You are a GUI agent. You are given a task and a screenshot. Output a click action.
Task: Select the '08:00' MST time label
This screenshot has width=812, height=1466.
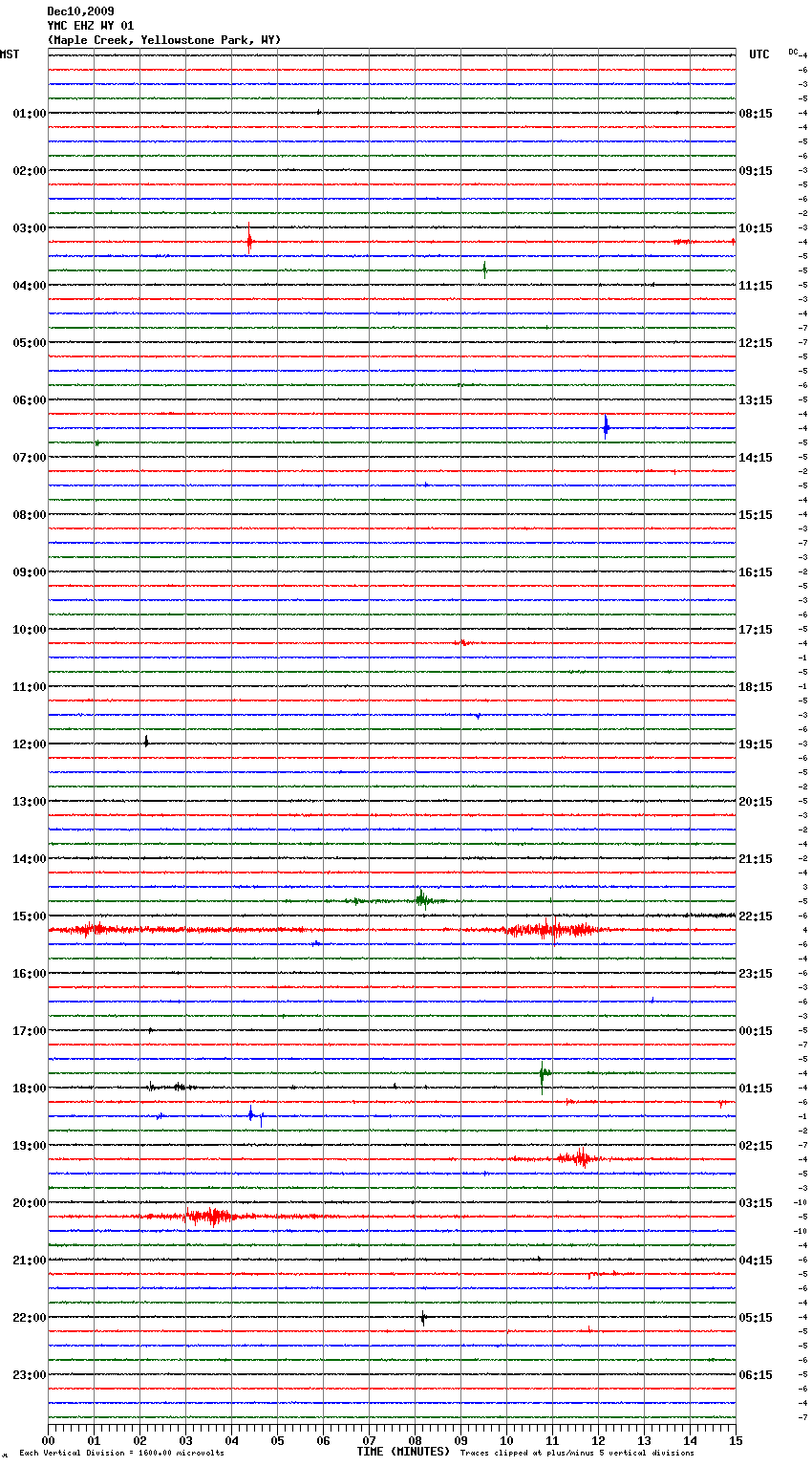point(30,515)
